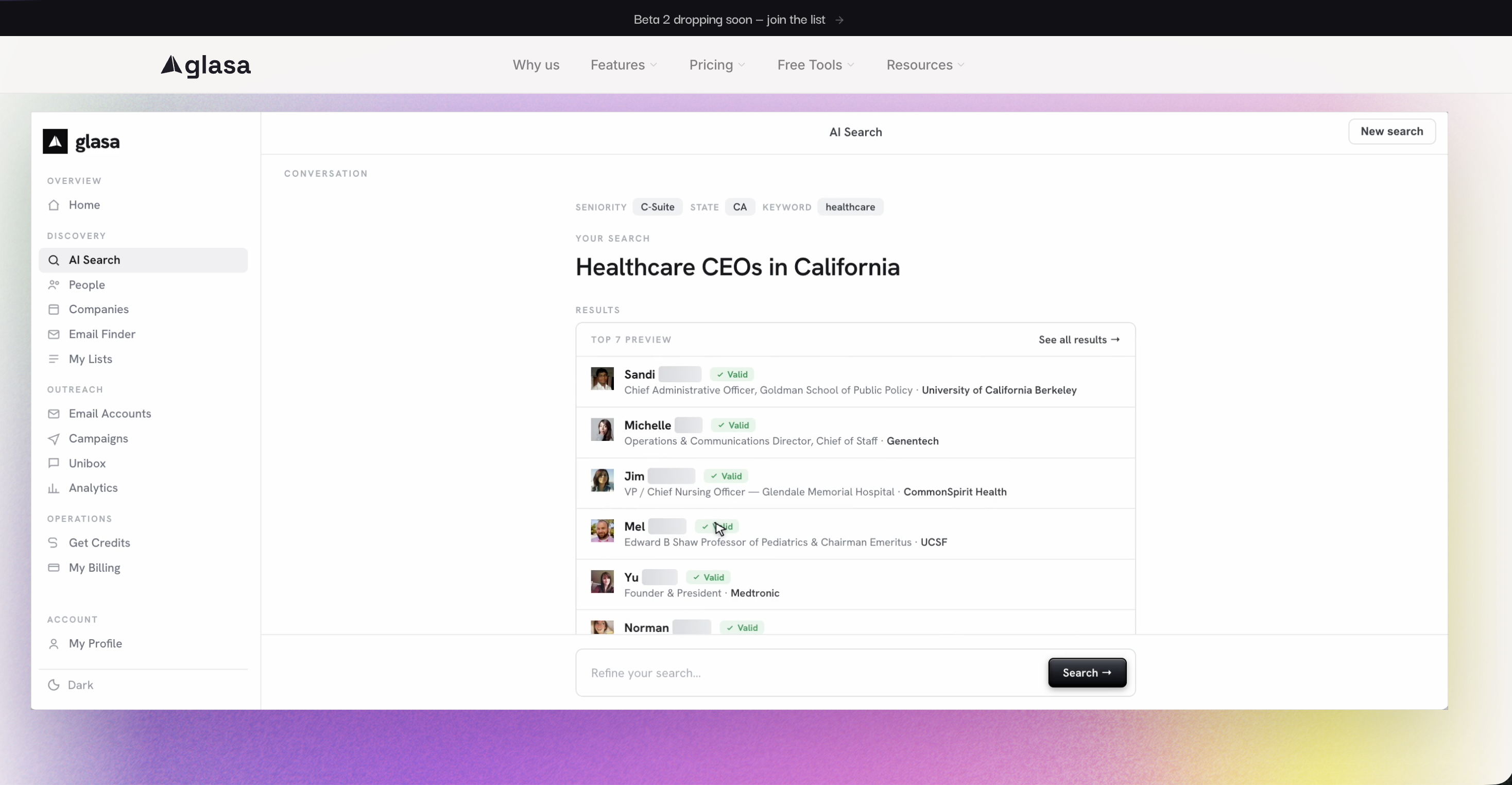Open the Why us page
Image resolution: width=1512 pixels, height=785 pixels.
[x=536, y=64]
